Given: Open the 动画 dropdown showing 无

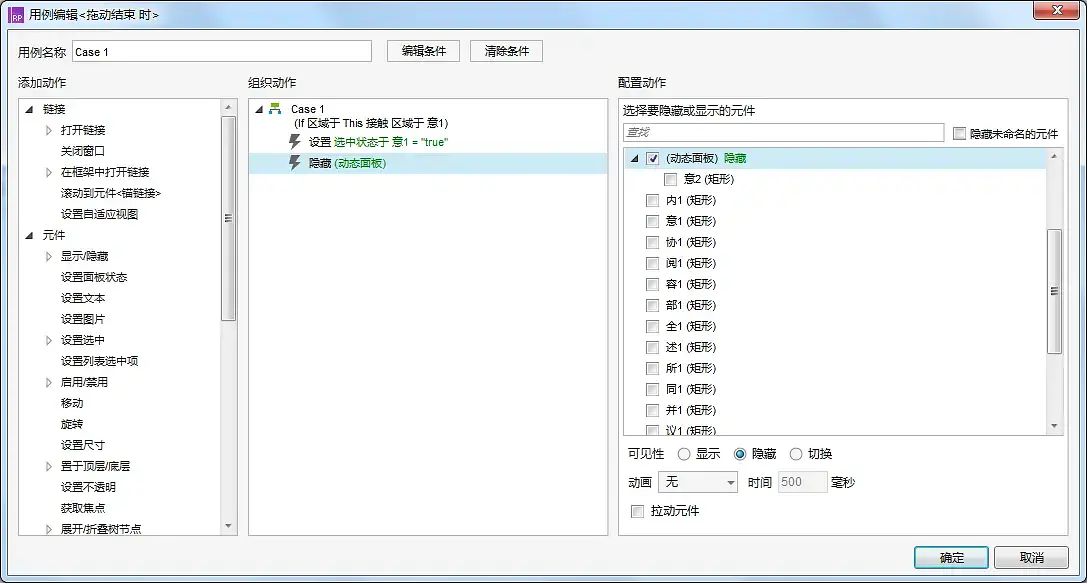Looking at the screenshot, I should [697, 482].
